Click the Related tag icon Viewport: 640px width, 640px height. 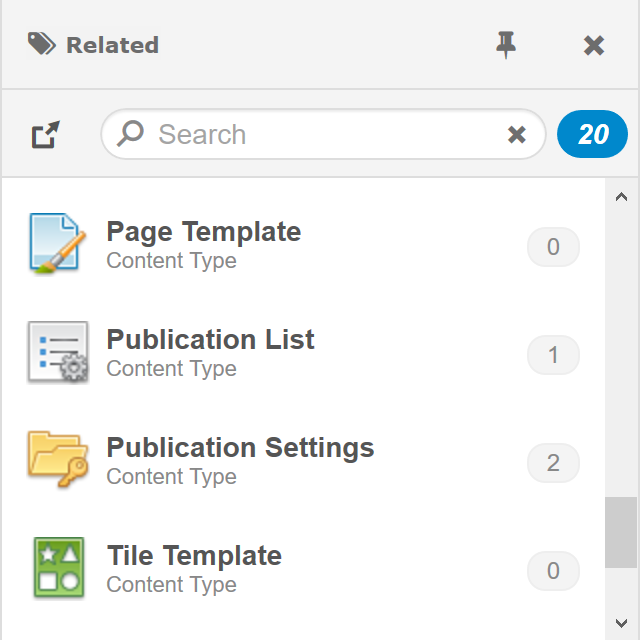coord(41,44)
